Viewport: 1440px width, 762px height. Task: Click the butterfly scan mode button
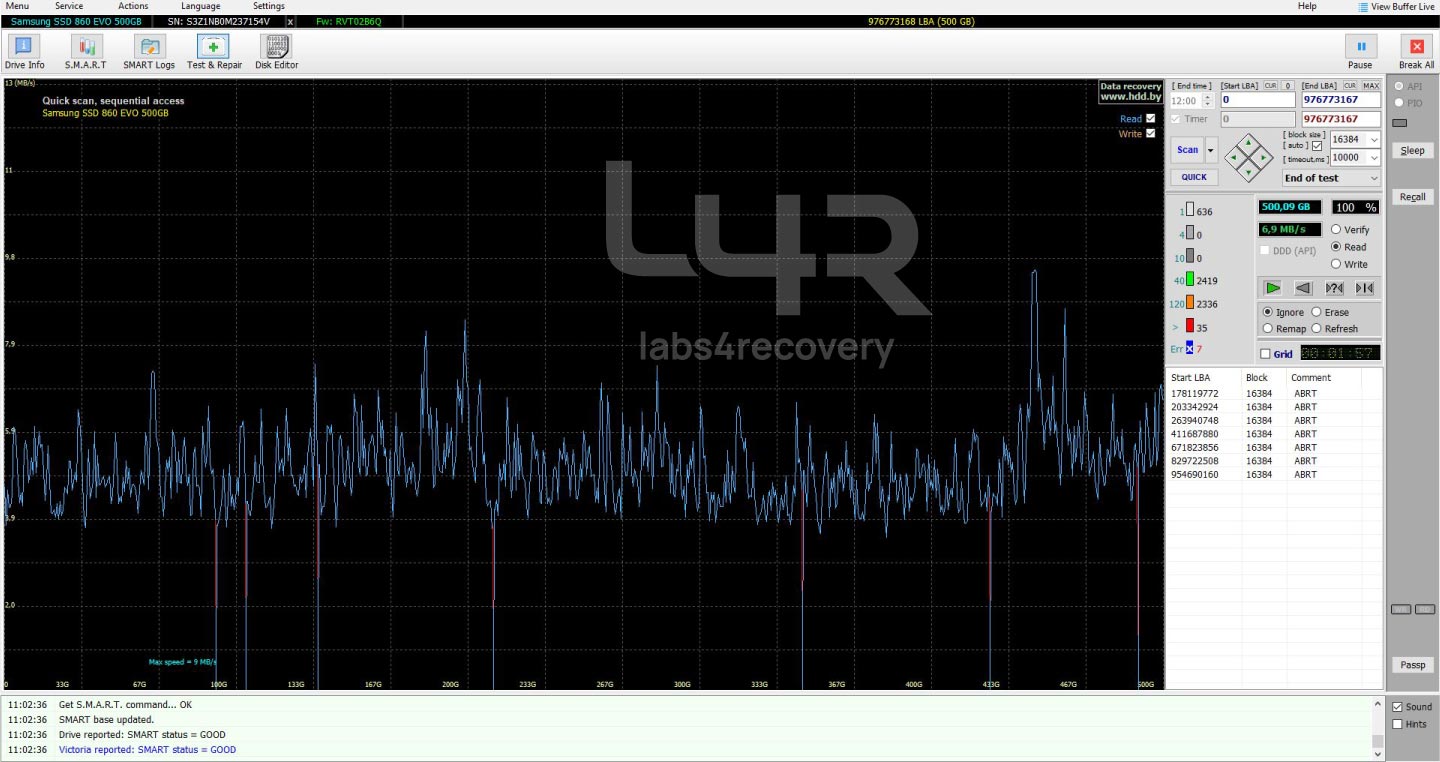tap(1364, 288)
